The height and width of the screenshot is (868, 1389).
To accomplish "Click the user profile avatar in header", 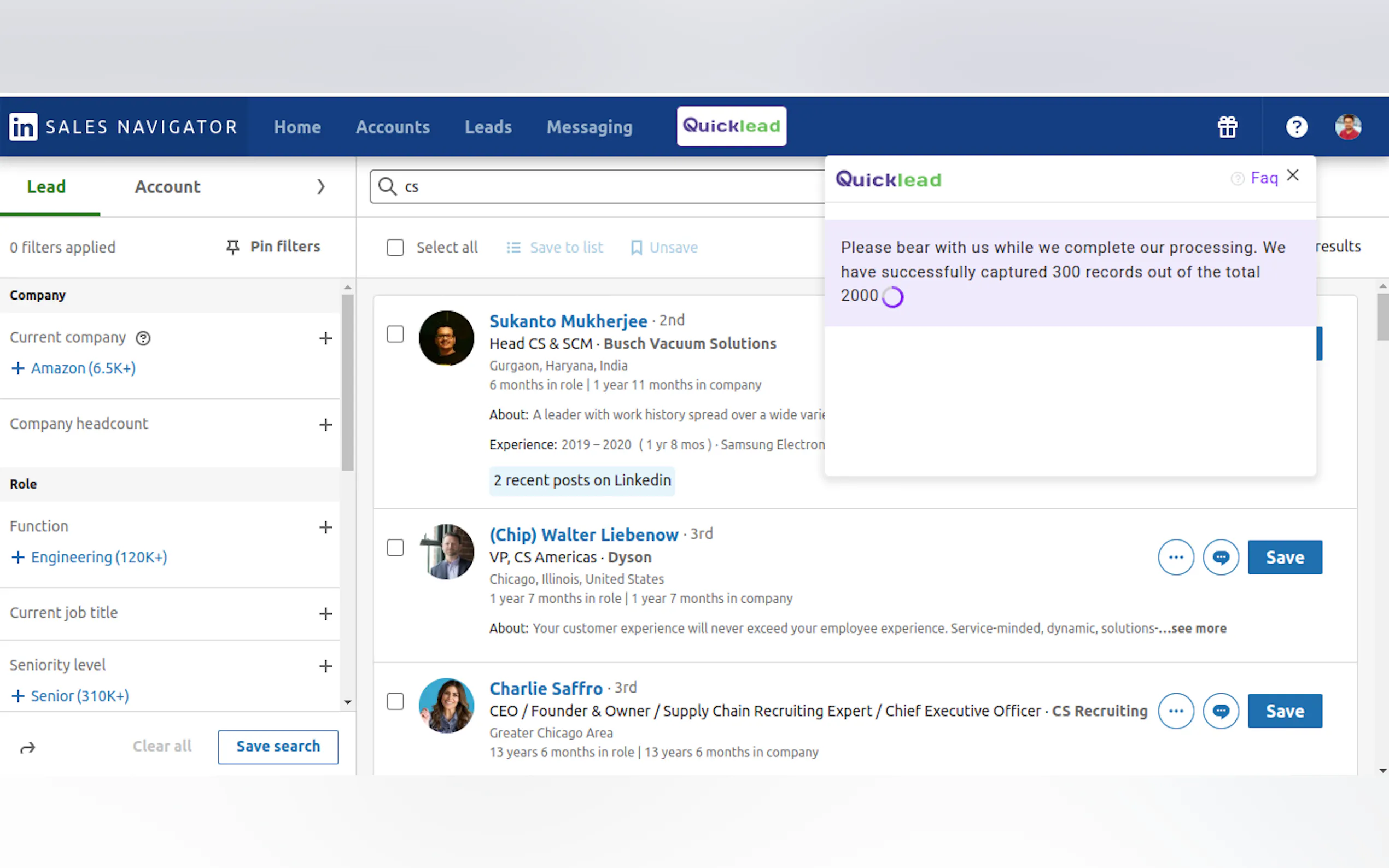I will coord(1347,127).
